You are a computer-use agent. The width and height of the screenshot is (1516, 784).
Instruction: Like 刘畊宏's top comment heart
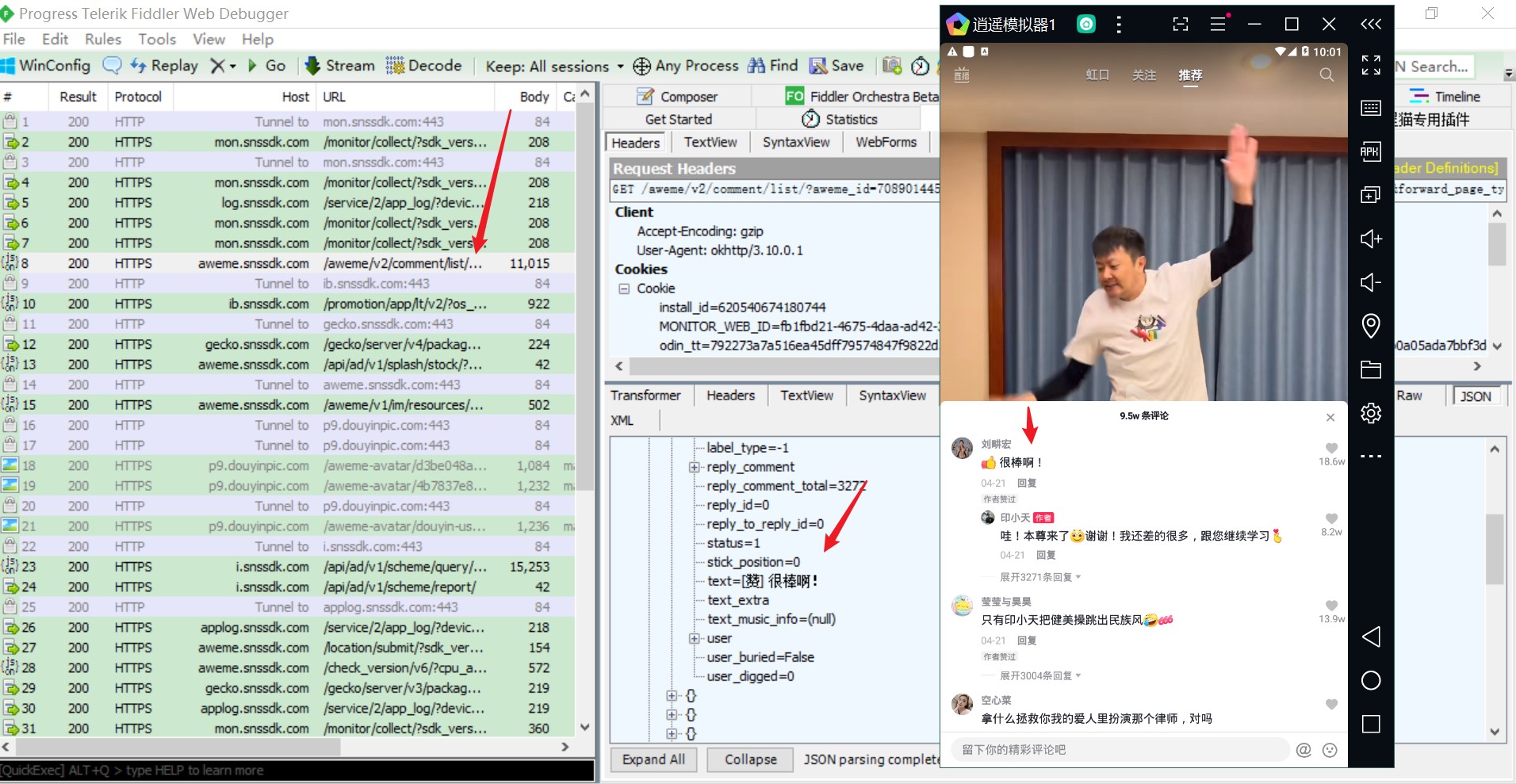(1330, 446)
